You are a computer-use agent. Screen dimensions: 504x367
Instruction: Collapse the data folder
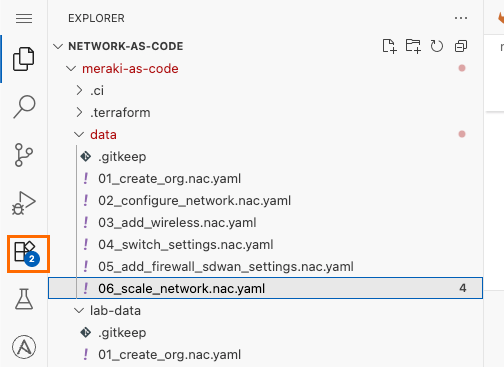[79, 135]
